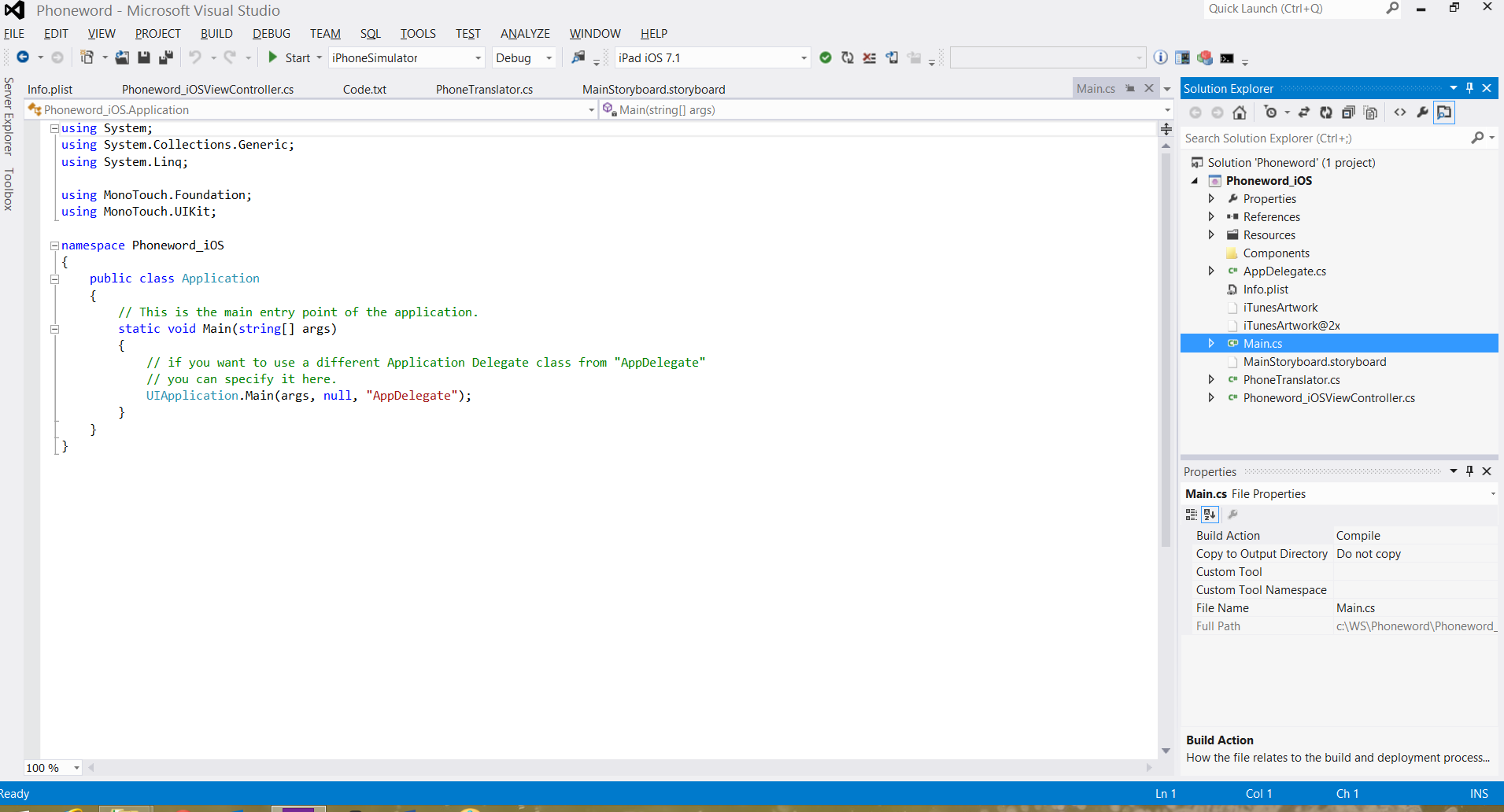Toggle Alphabetical sort in Properties panel

coord(1210,515)
